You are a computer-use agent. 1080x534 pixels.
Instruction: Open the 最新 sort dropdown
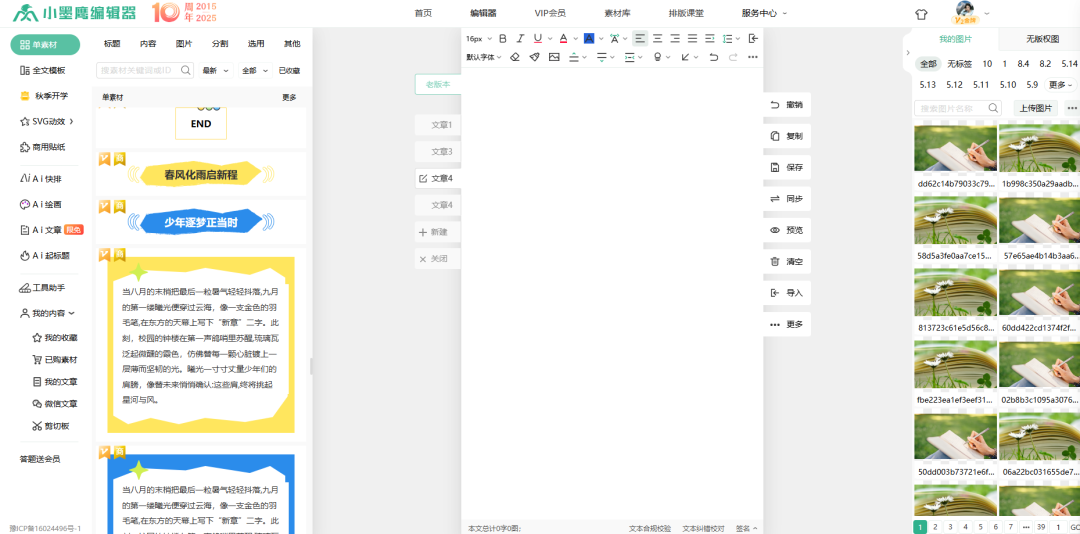click(x=215, y=71)
